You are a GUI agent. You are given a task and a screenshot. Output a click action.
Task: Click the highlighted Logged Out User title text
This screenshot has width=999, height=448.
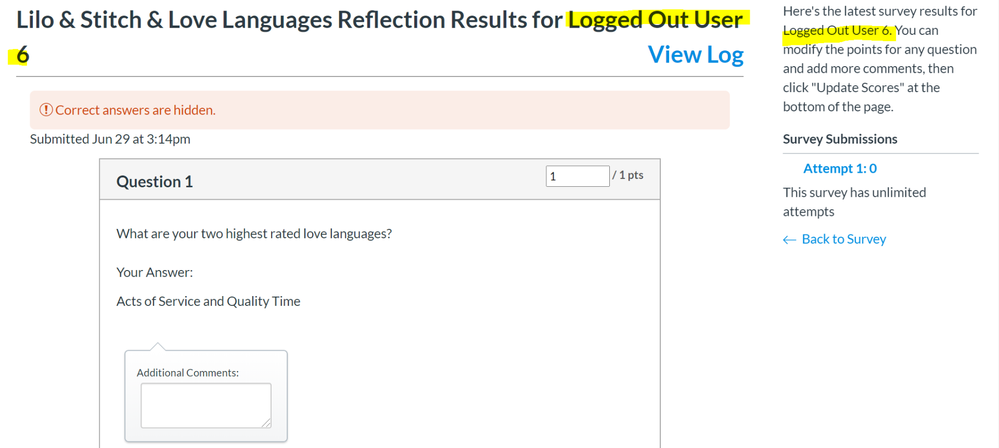(655, 20)
